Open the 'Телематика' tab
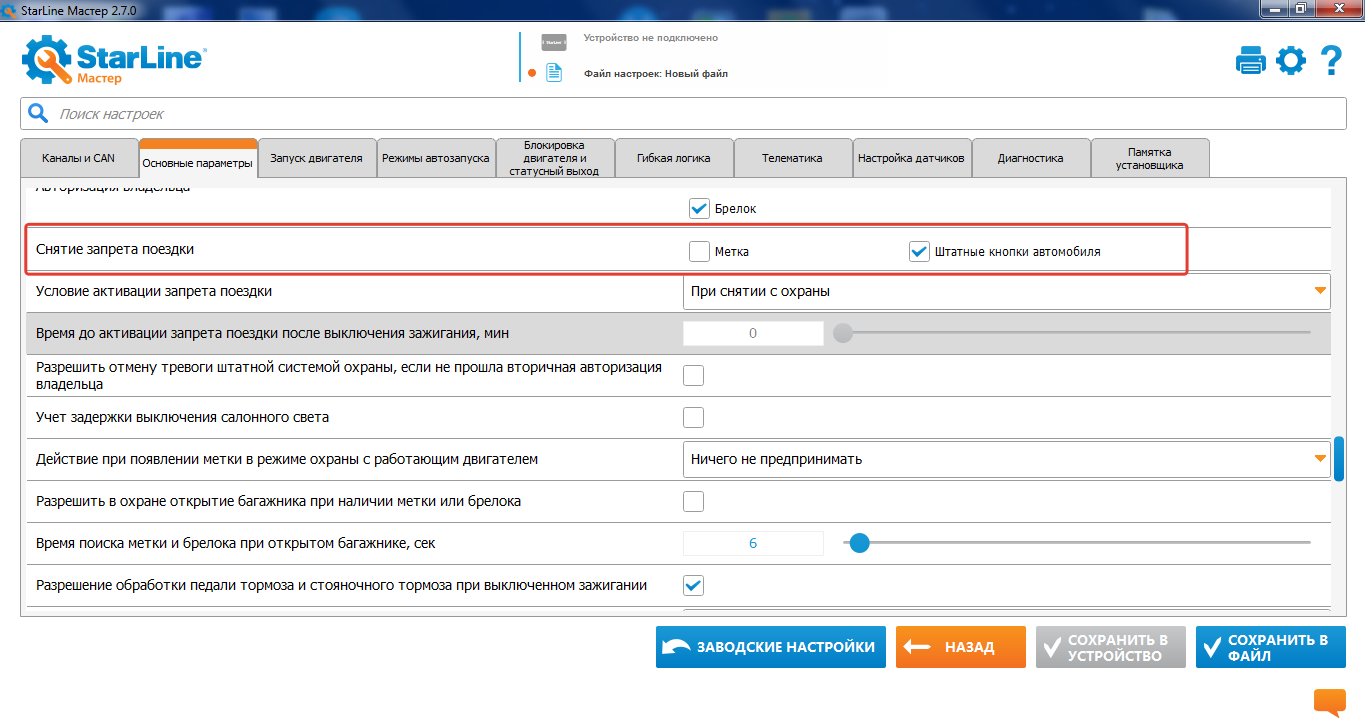 (x=793, y=158)
